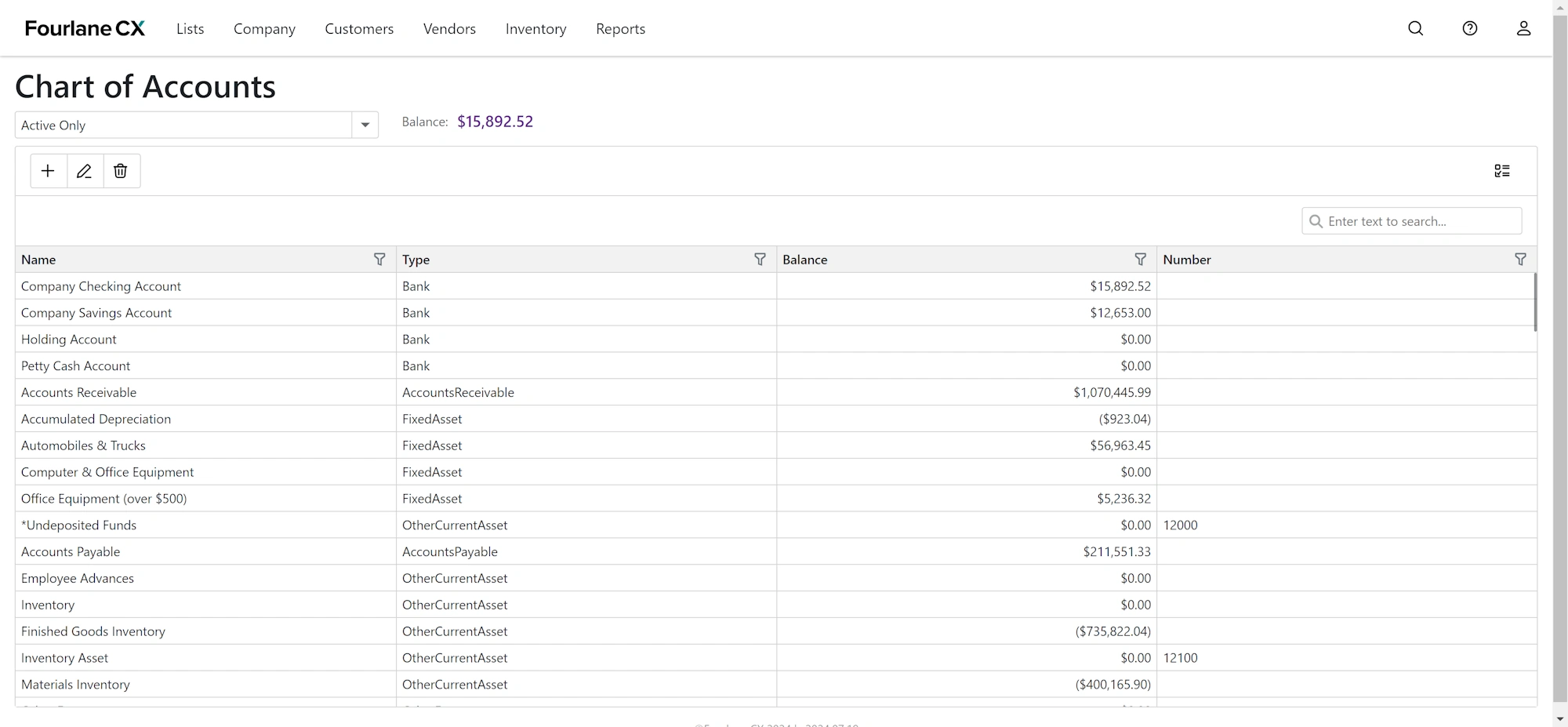1568x727 pixels.
Task: Click balance ($400,165.90) cell
Action: 966,685
